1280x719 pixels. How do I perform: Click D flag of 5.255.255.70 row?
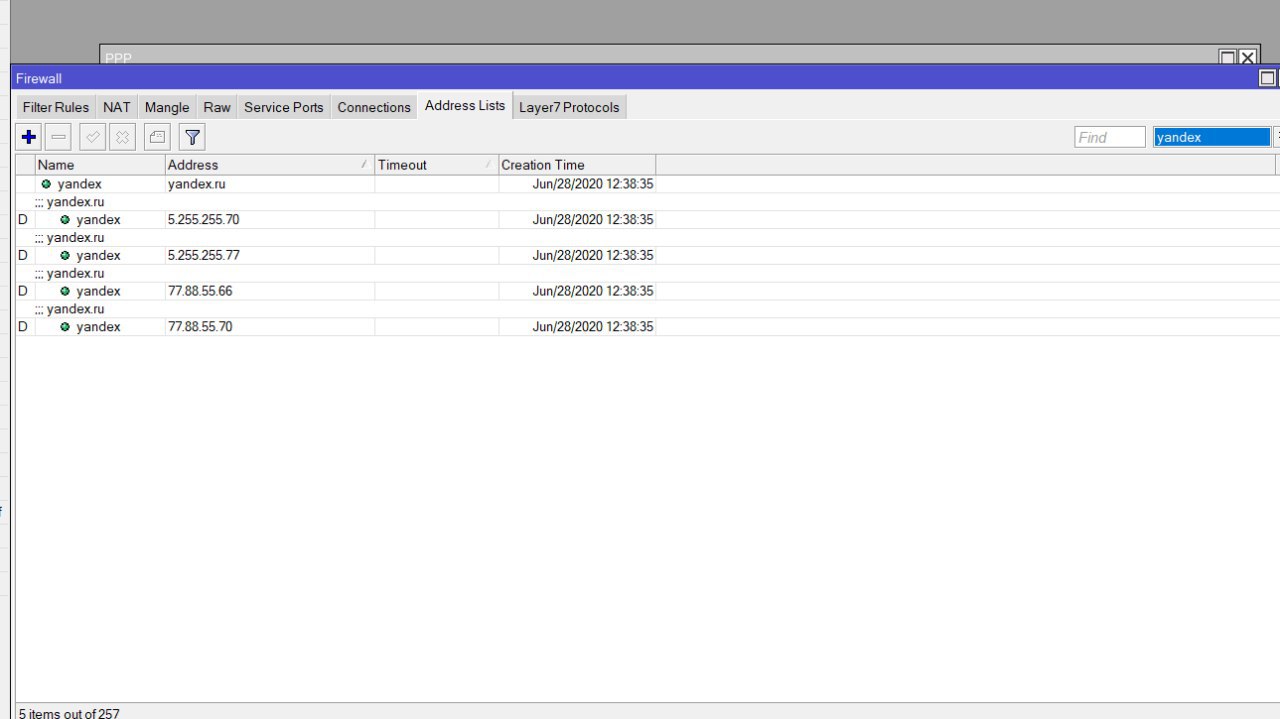[x=23, y=220]
